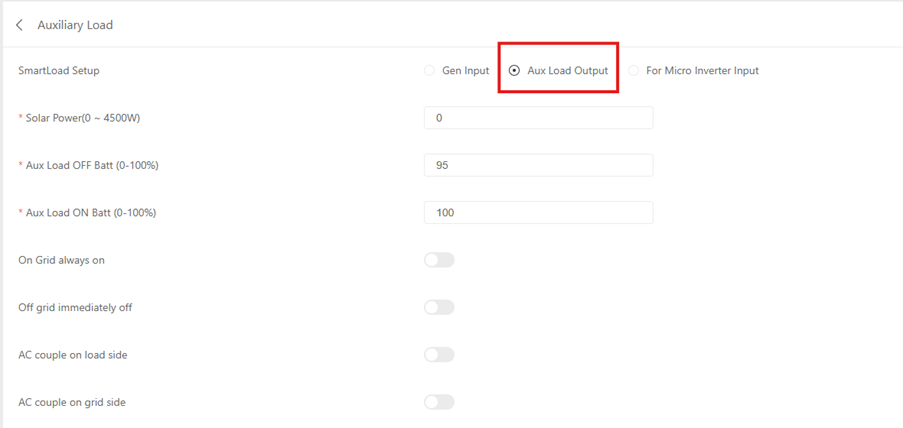The height and width of the screenshot is (428, 903).
Task: Turn on Off grid immediately off switch
Action: (x=439, y=307)
